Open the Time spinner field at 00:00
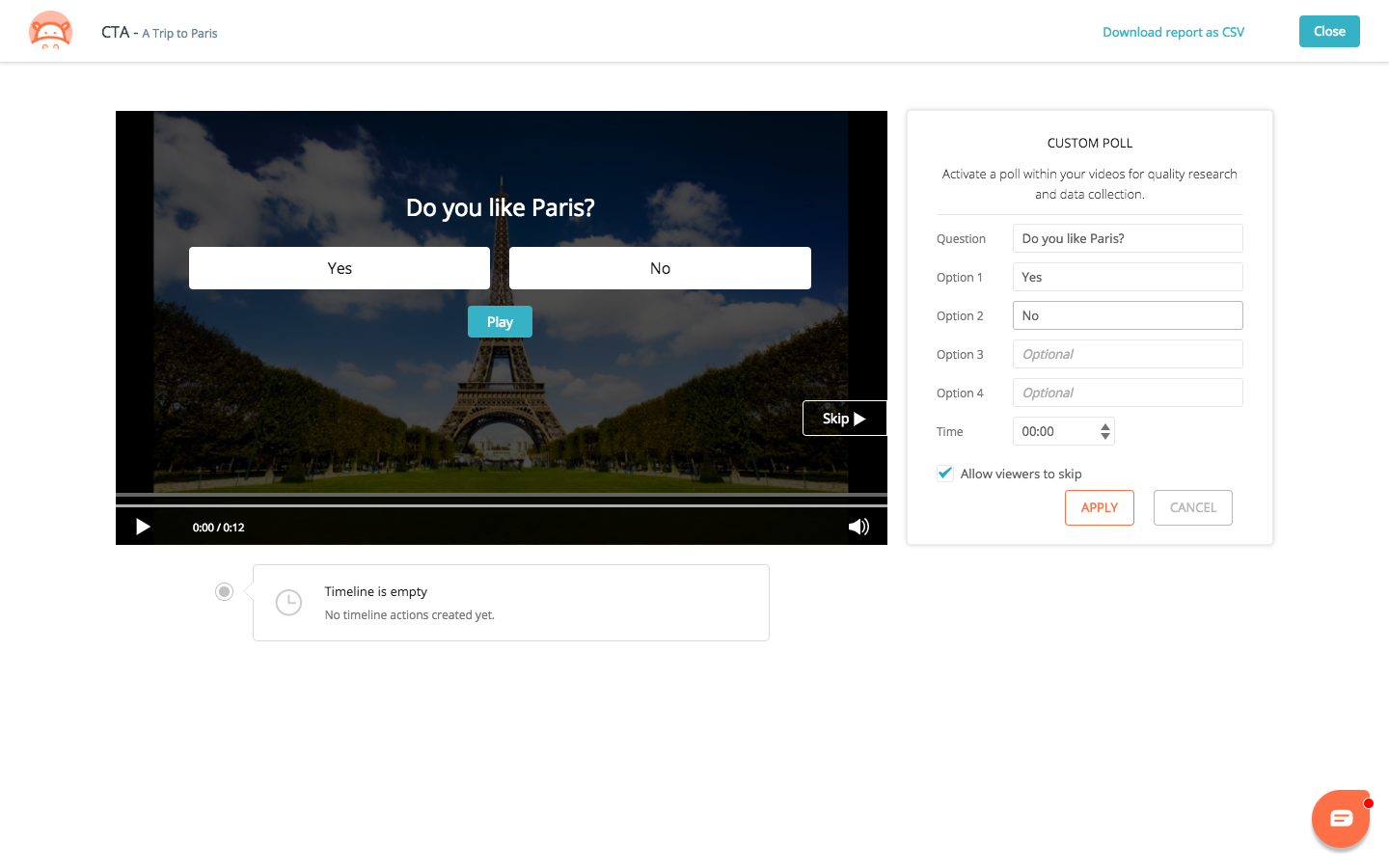Image resolution: width=1389 pixels, height=868 pixels. tap(1056, 431)
